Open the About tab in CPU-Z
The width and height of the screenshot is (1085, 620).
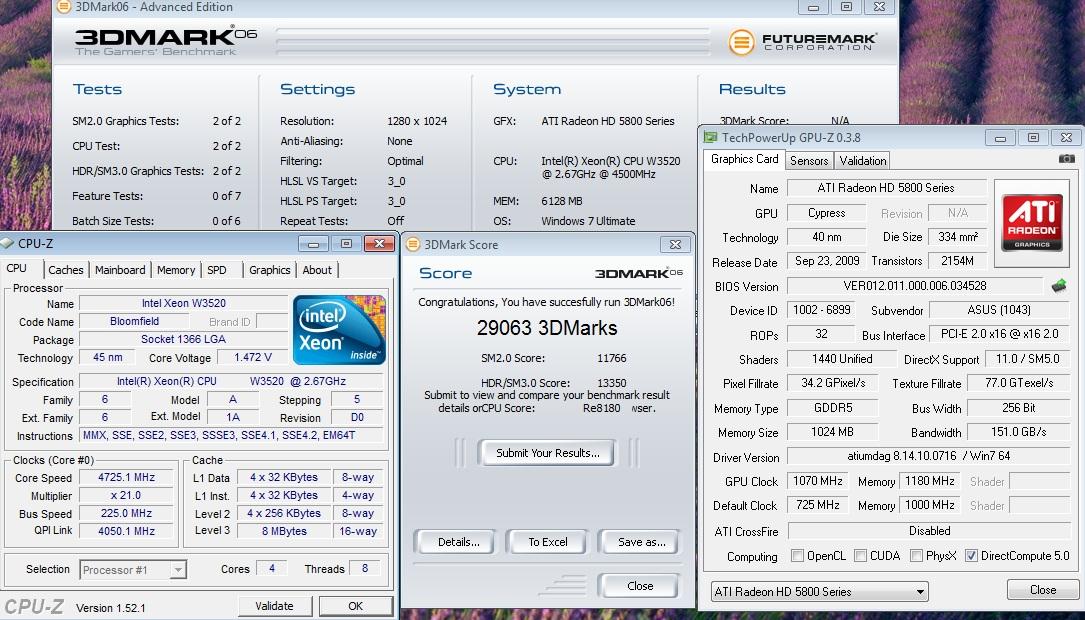[x=317, y=270]
